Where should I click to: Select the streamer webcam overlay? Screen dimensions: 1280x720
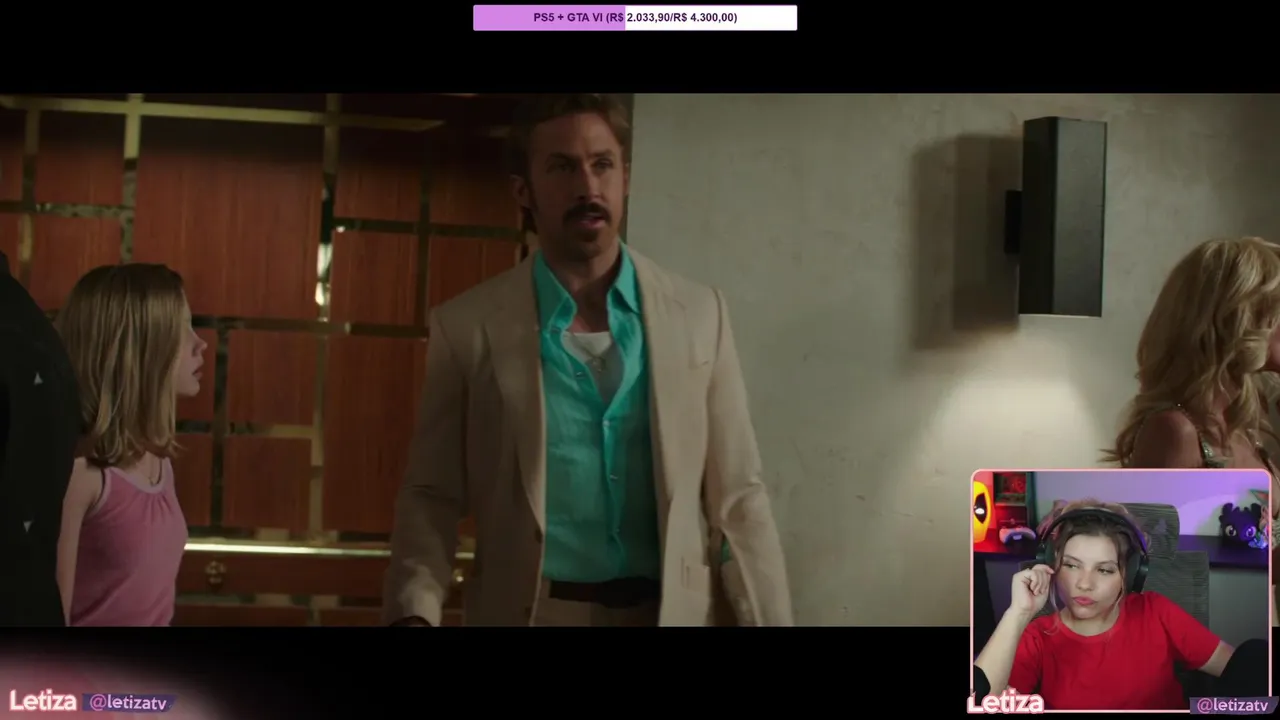(x=1121, y=590)
